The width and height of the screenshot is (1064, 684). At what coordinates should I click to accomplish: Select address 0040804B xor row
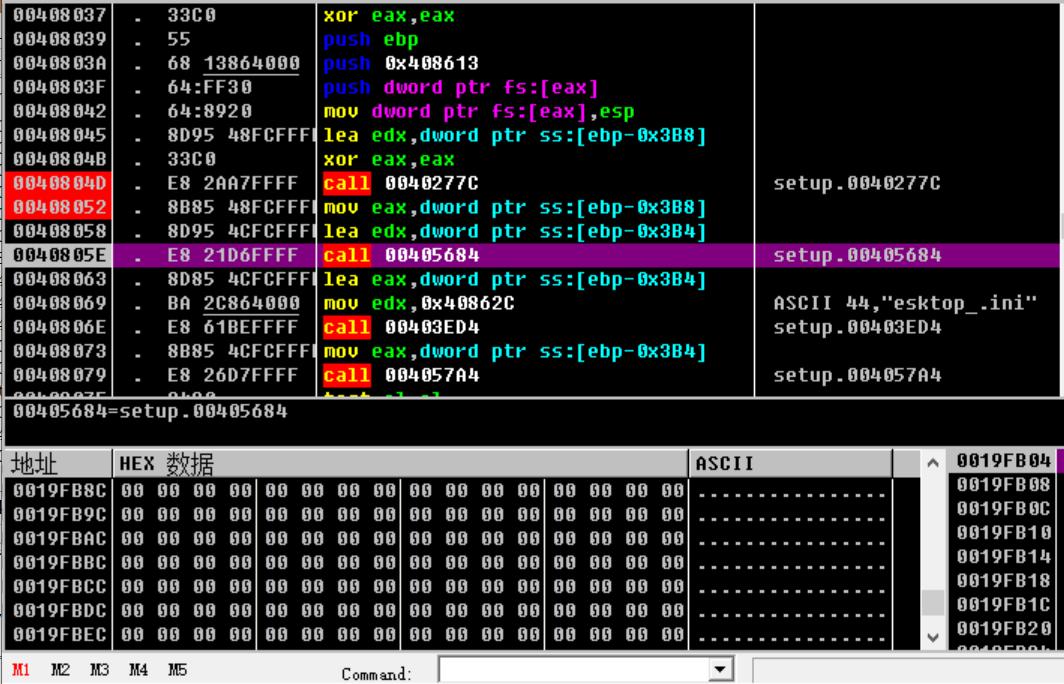60,159
